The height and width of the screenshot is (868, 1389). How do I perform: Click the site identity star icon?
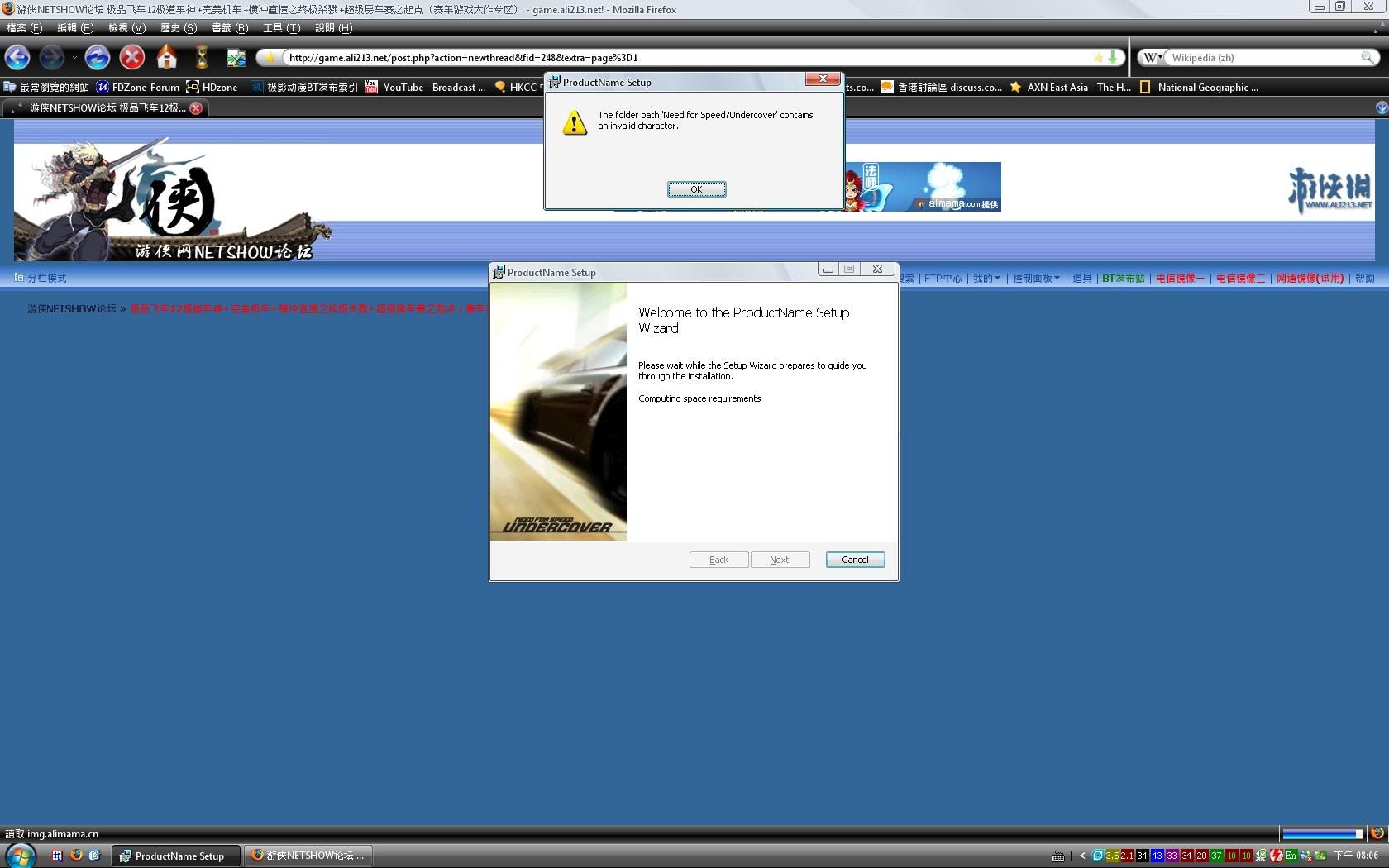point(270,58)
